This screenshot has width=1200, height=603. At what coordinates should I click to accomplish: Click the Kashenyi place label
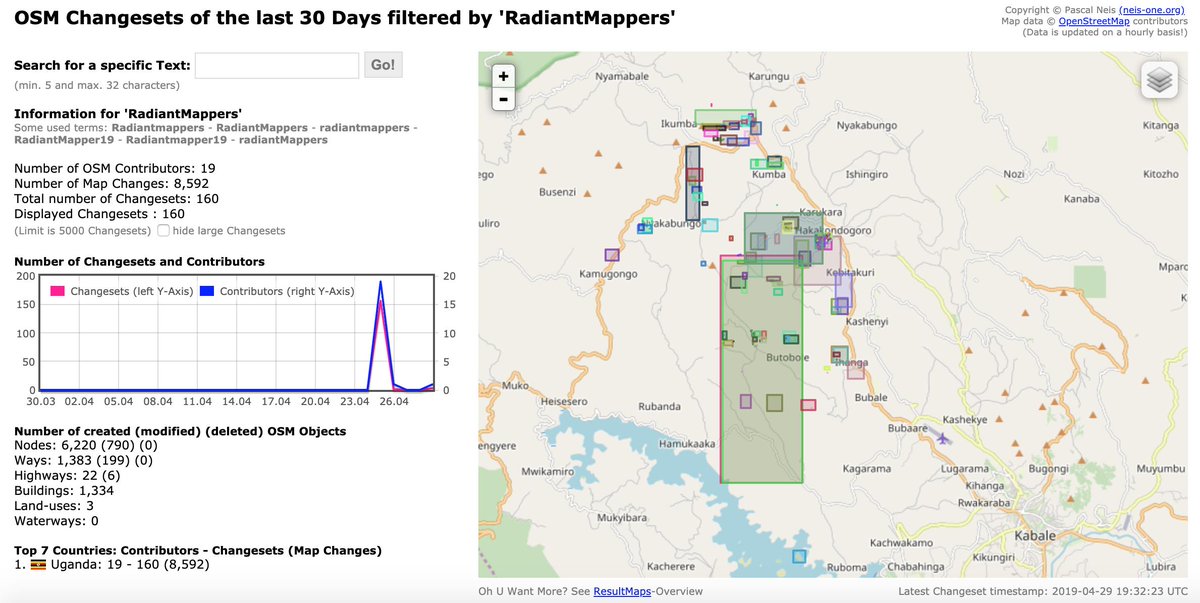pos(866,321)
